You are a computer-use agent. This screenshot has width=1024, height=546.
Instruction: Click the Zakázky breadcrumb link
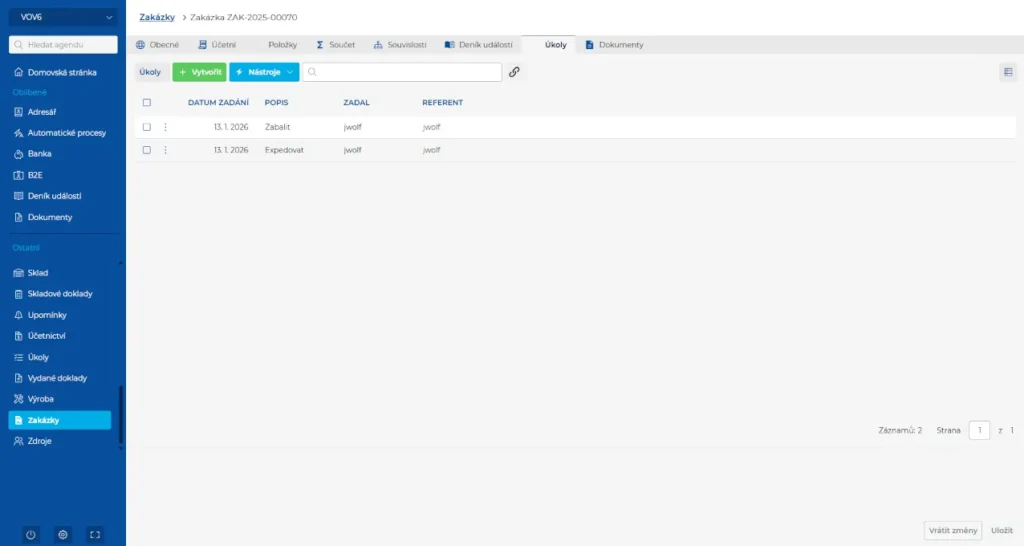pyautogui.click(x=157, y=17)
